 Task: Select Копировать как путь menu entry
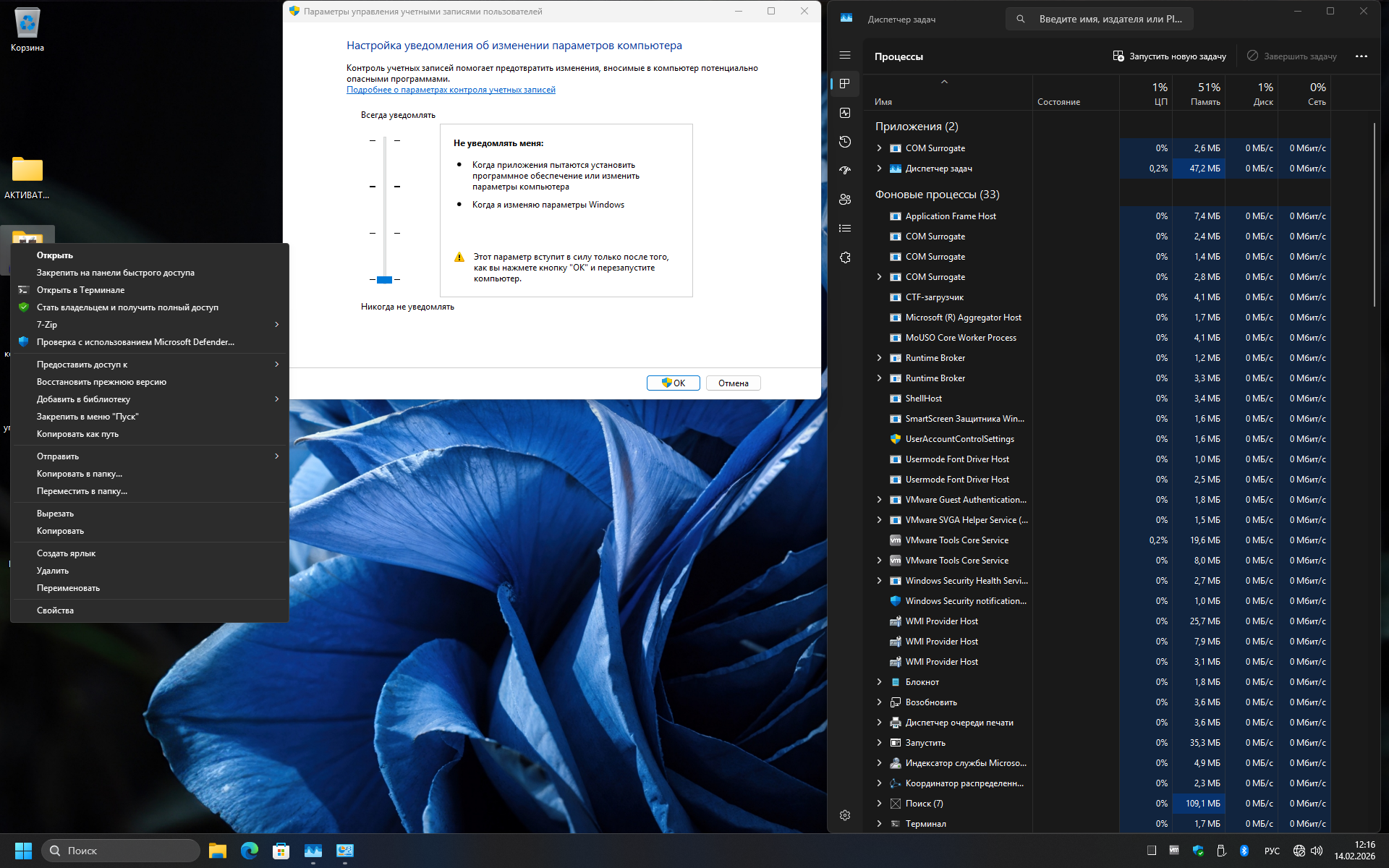click(x=77, y=434)
